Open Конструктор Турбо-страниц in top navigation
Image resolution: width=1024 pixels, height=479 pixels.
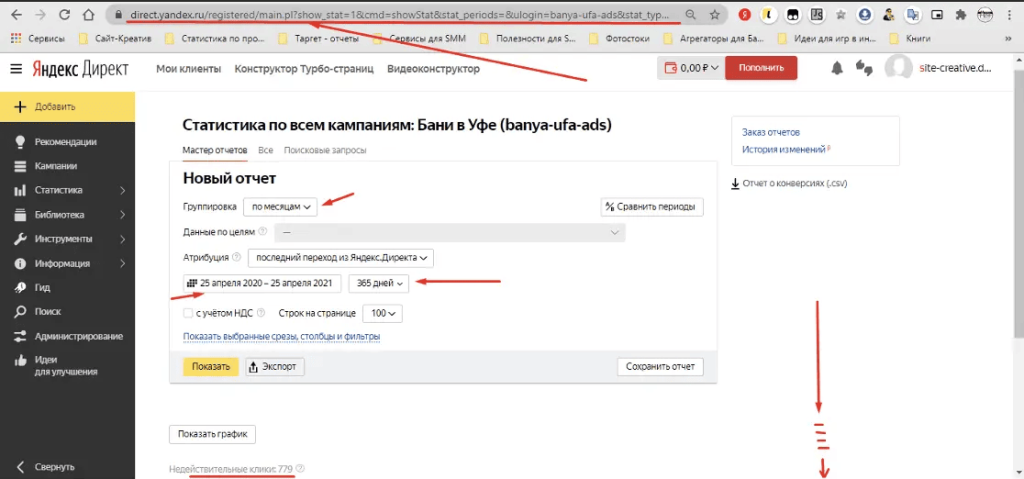[304, 69]
